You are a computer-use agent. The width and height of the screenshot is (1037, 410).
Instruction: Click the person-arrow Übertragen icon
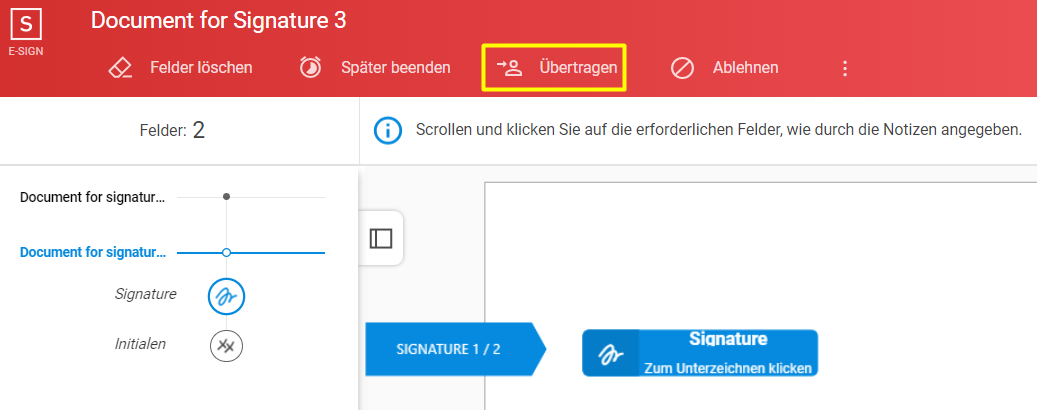point(510,67)
